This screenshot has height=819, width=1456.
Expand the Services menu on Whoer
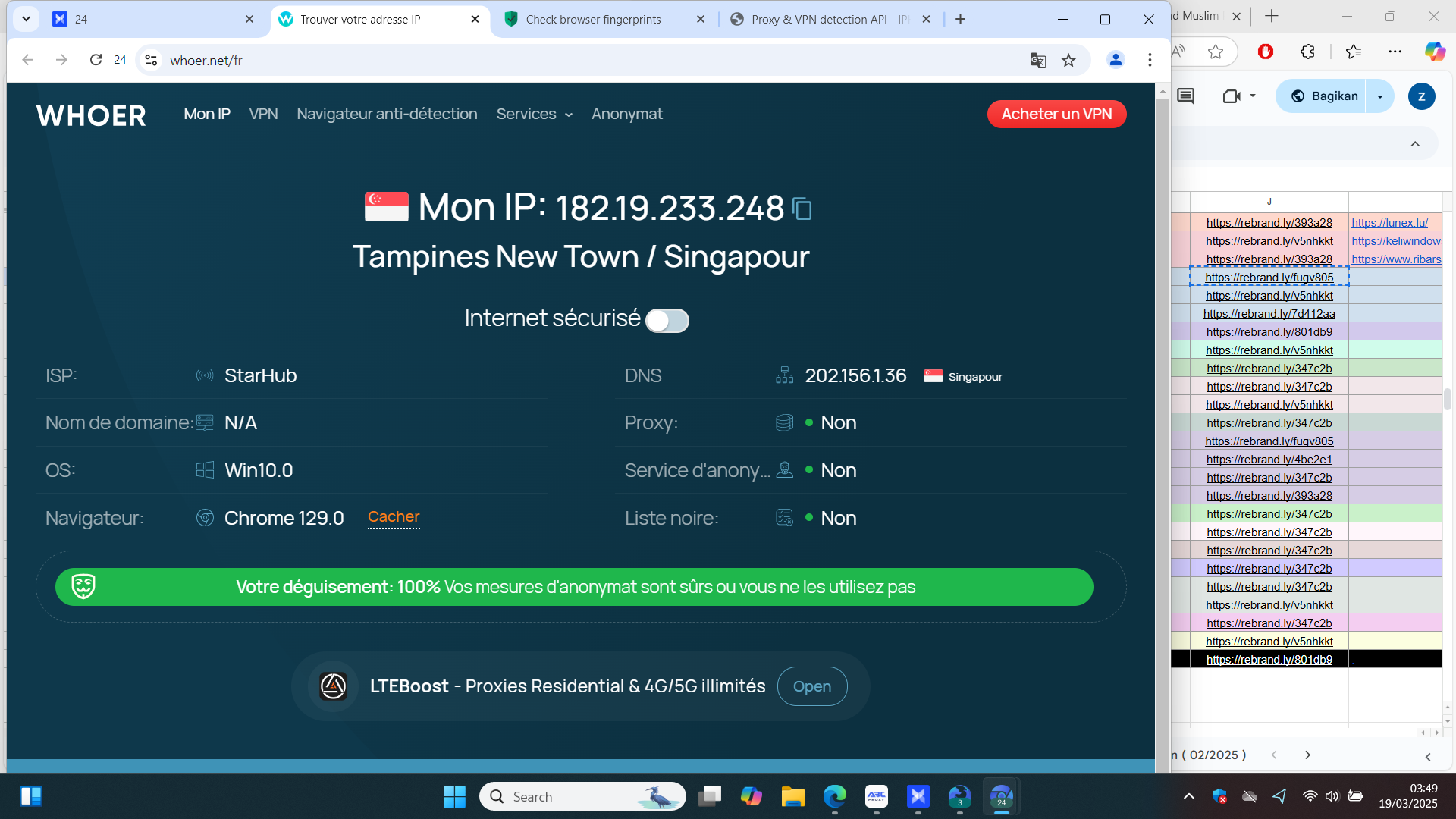tap(534, 115)
